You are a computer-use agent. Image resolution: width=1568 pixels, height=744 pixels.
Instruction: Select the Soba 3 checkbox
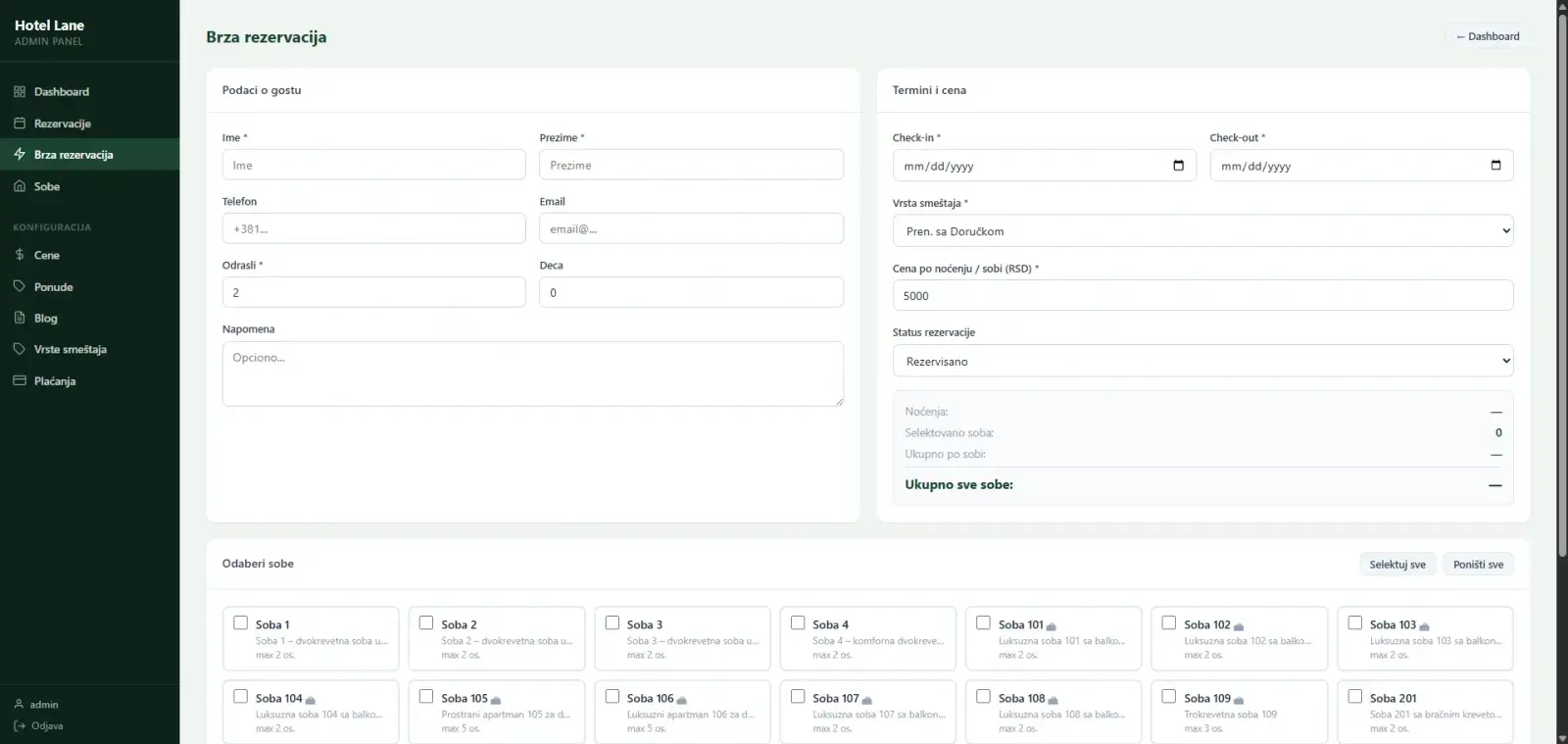point(612,622)
